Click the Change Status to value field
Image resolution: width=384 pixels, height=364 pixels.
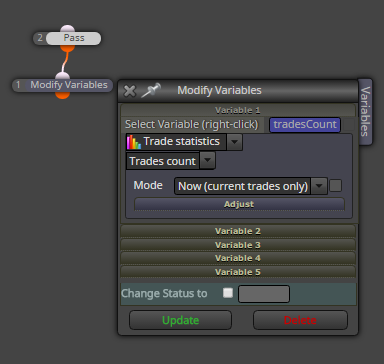[x=264, y=294]
